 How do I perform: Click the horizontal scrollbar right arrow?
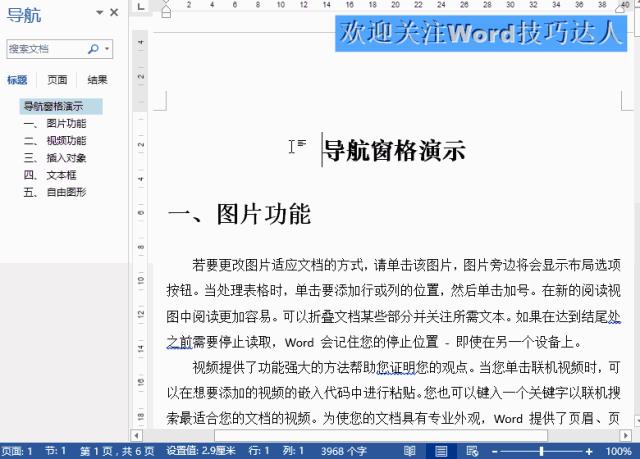click(626, 435)
